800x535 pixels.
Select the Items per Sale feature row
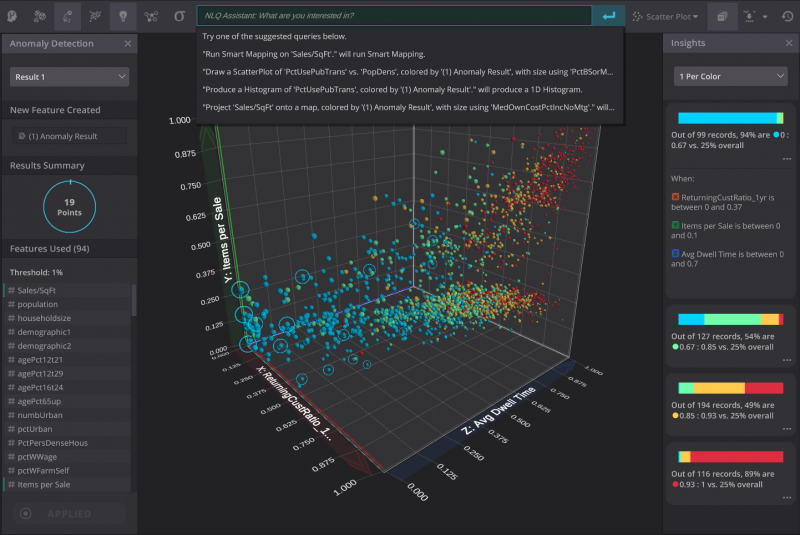(x=67, y=485)
